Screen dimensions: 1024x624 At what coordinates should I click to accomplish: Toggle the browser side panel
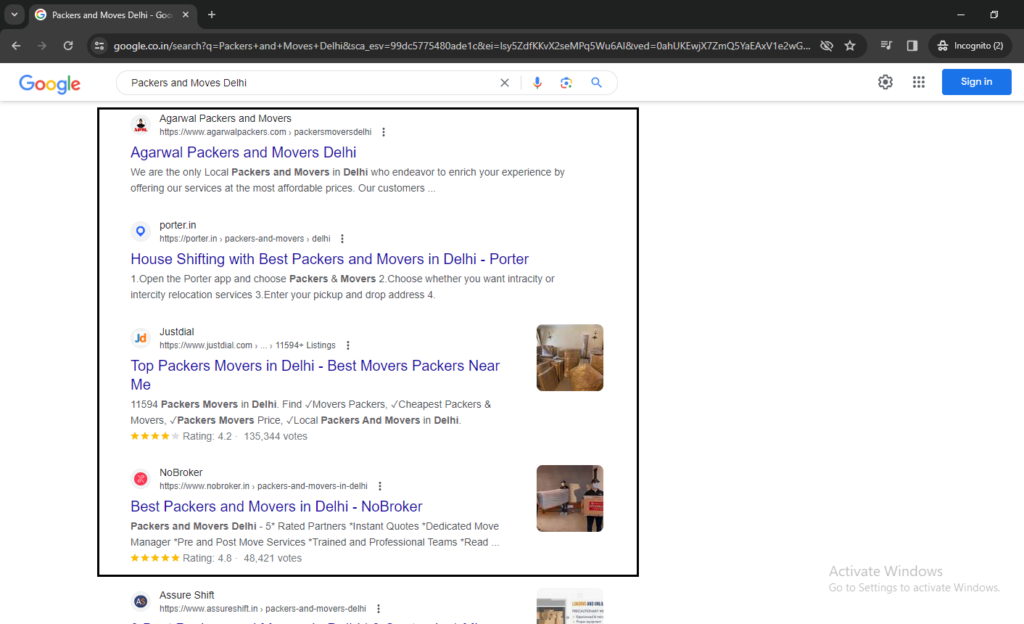(x=912, y=46)
